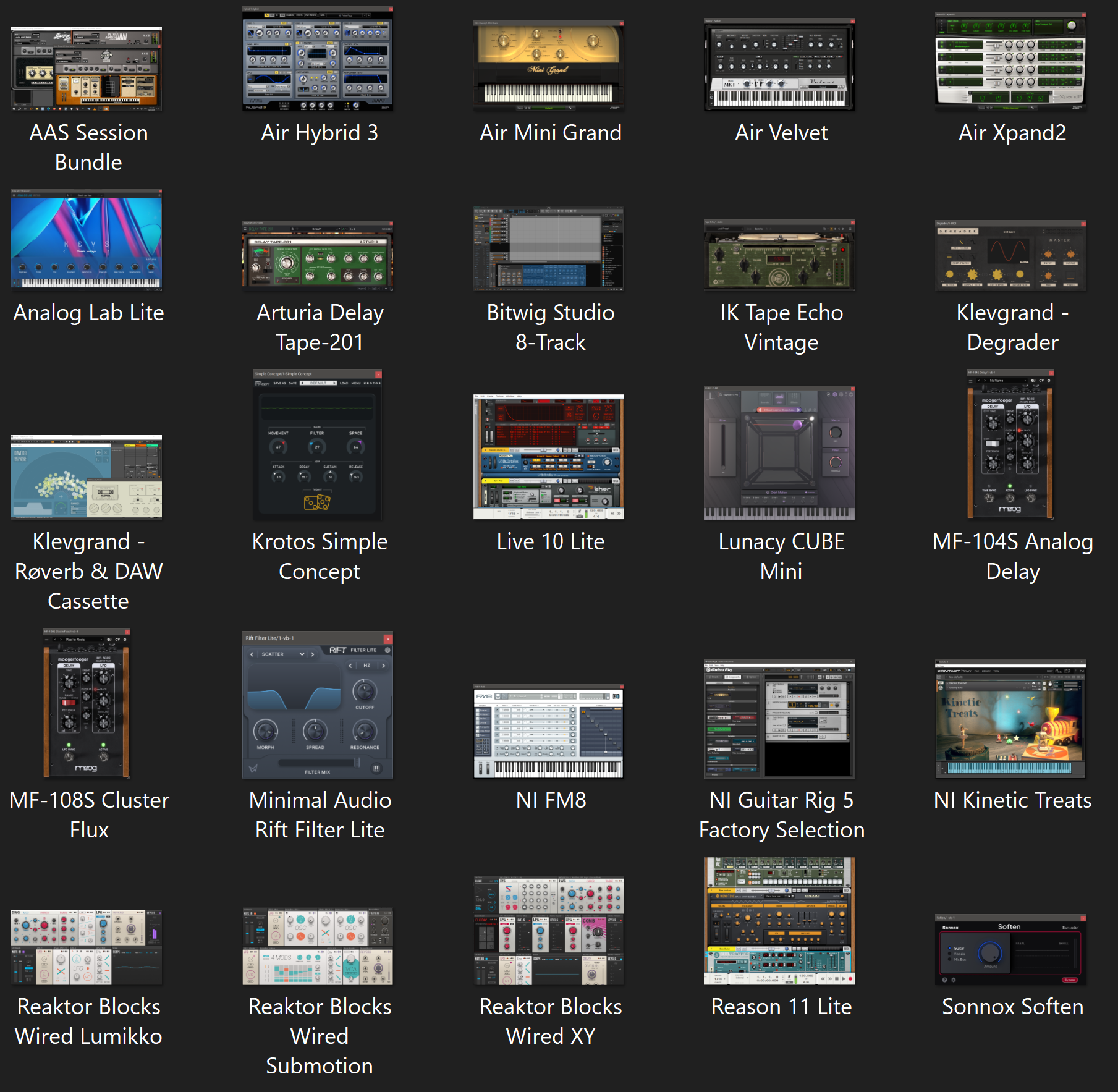Click the 'Sonnox Soften' label
The image size is (1118, 1092).
click(x=1012, y=1007)
